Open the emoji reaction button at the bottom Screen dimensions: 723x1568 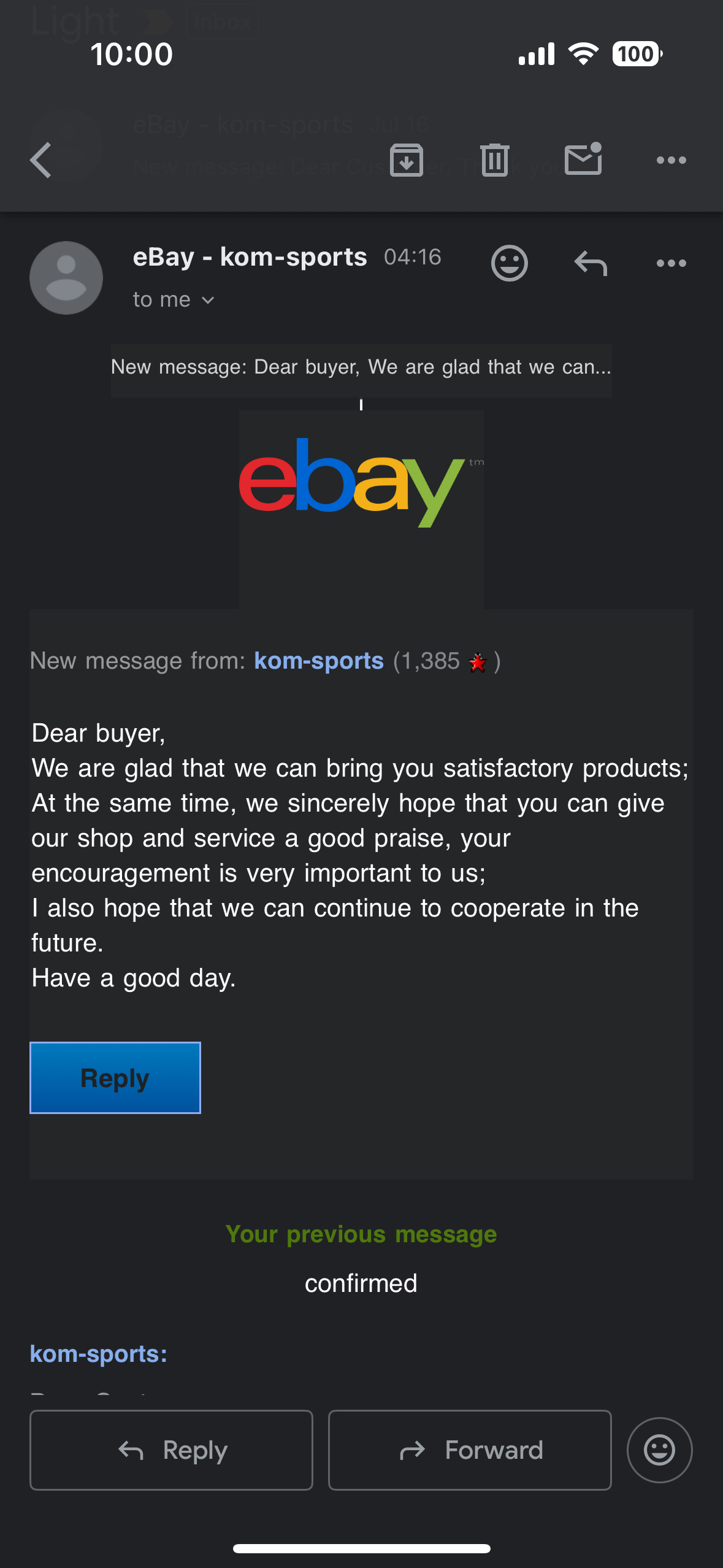[x=660, y=1450]
